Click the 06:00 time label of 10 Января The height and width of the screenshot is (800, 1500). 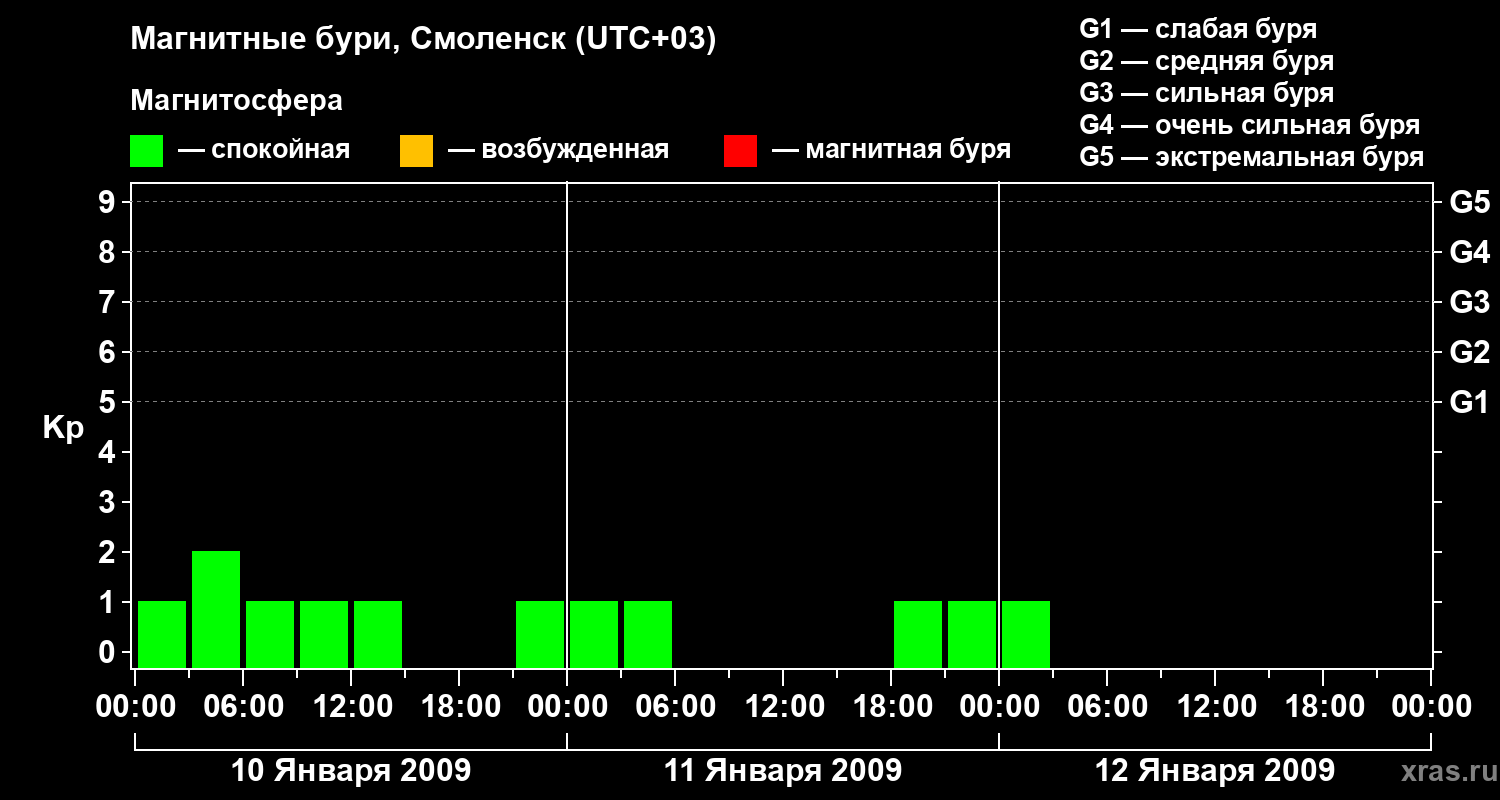[243, 707]
